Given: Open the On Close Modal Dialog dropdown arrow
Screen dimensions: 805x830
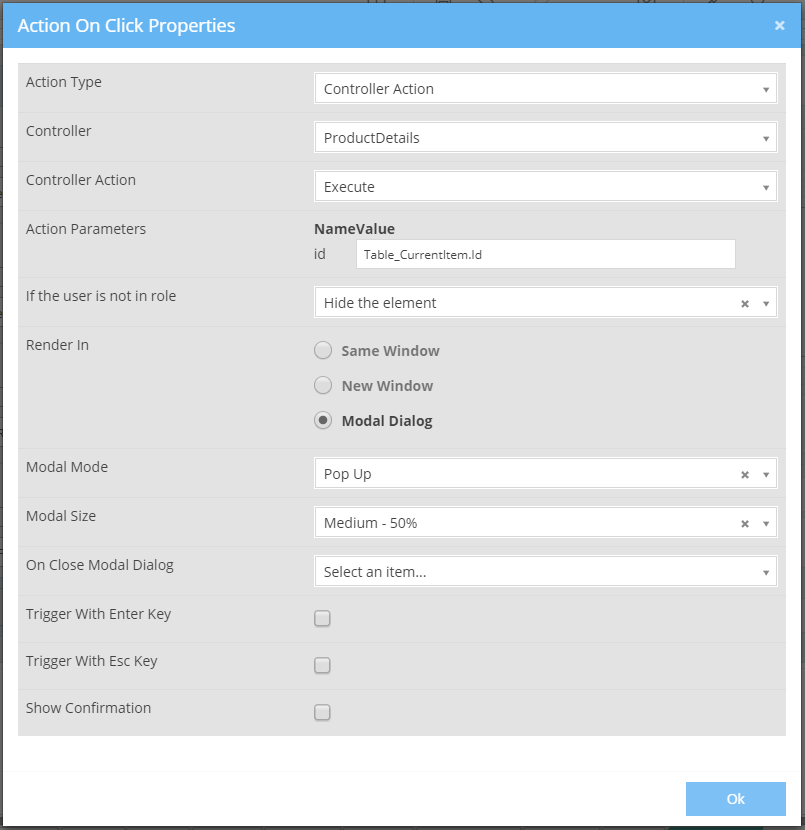Looking at the screenshot, I should (x=767, y=572).
